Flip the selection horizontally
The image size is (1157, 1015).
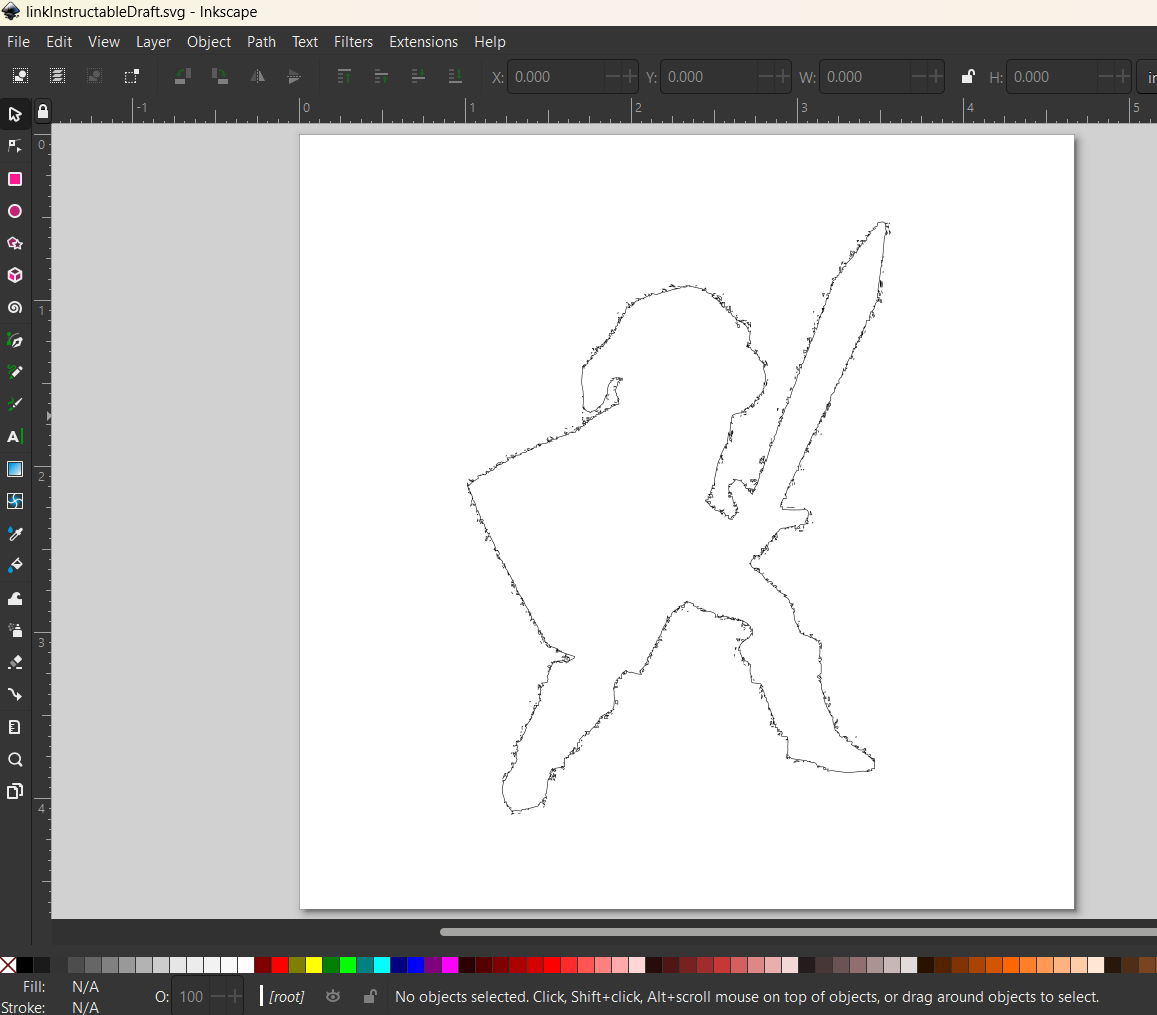257,76
